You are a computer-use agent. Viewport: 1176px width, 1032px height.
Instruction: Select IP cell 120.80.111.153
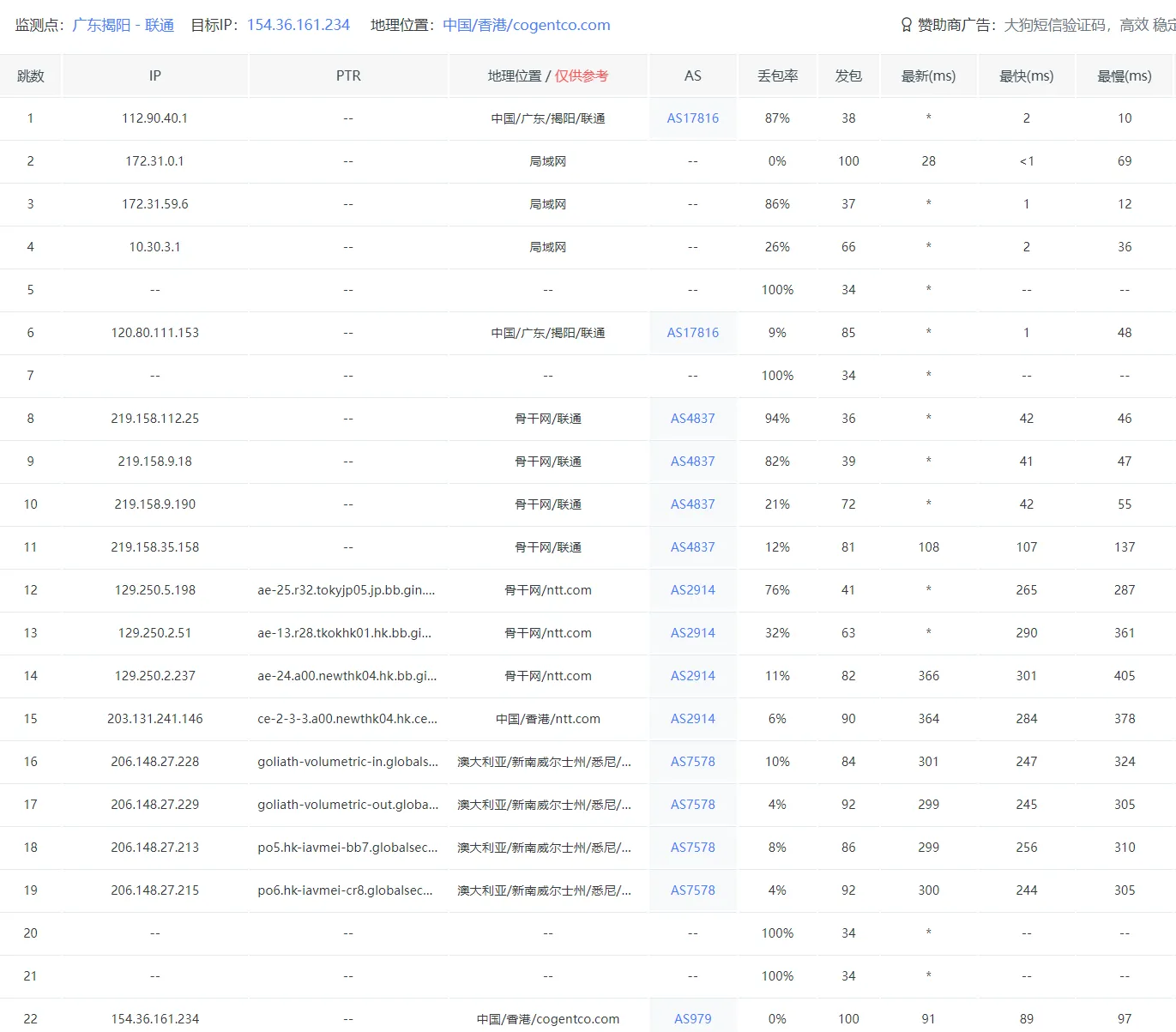155,333
